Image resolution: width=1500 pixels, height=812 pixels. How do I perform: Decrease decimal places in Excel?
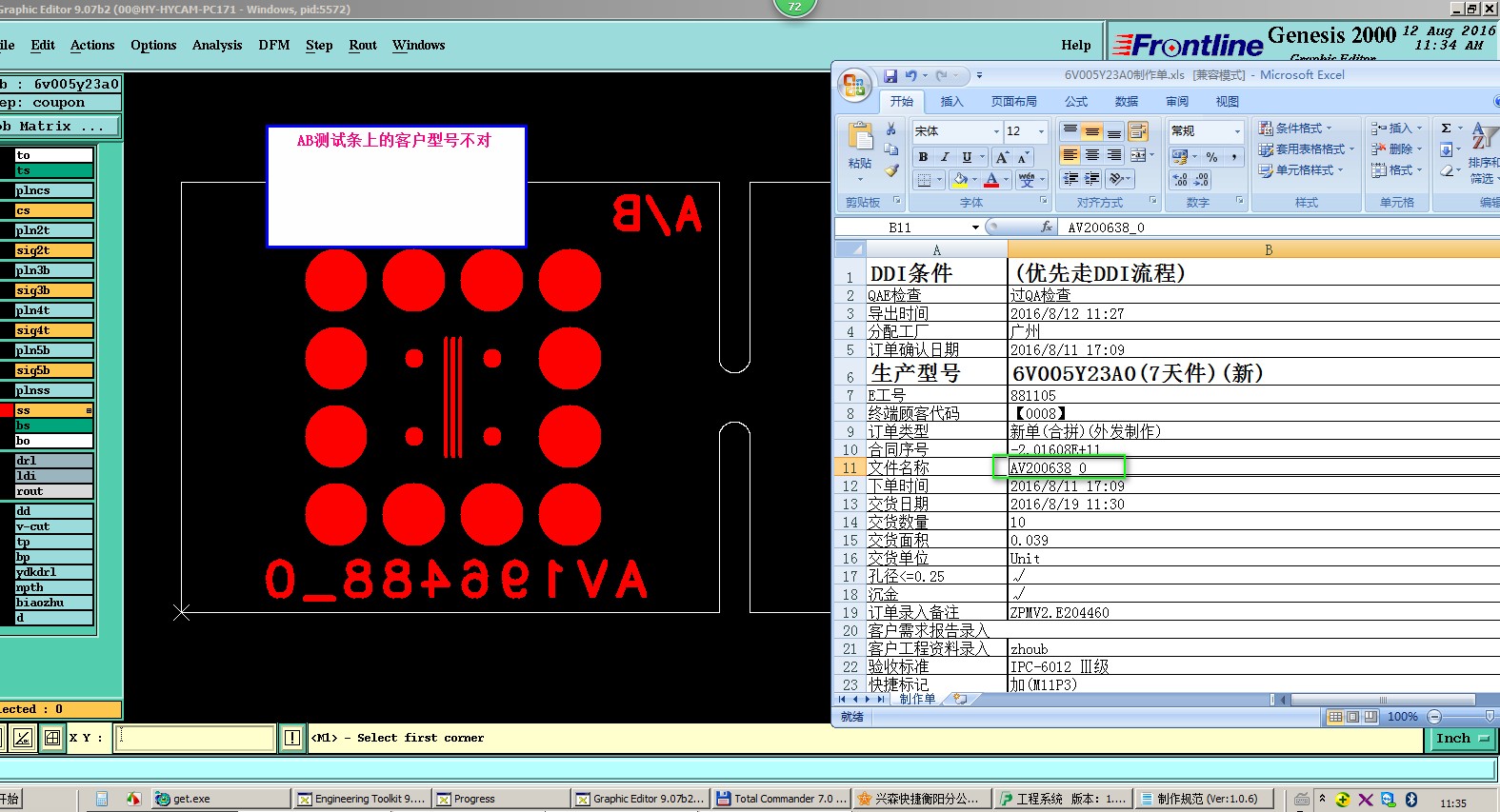(x=1202, y=179)
